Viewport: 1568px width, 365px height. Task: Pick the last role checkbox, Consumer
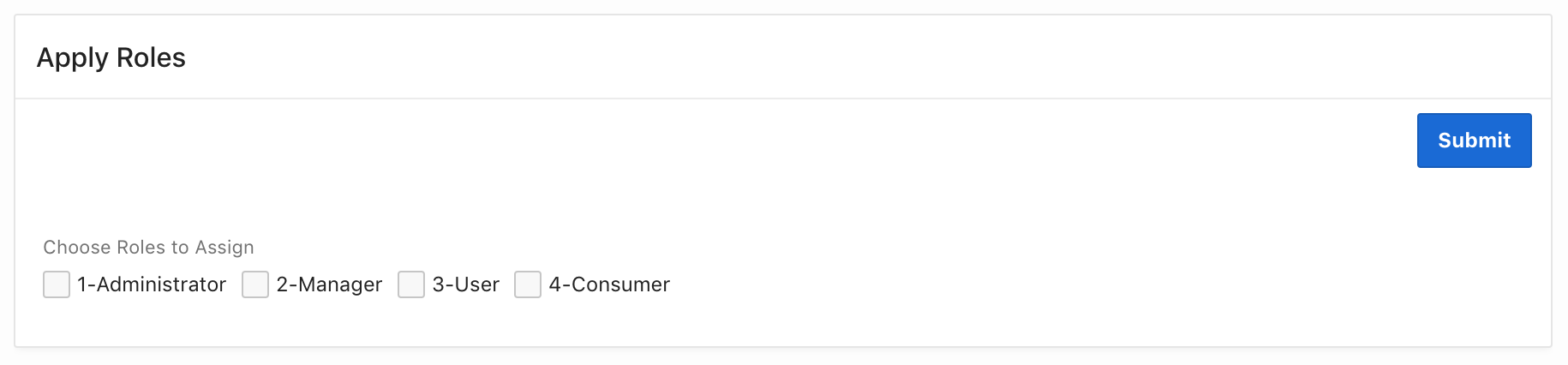point(528,284)
